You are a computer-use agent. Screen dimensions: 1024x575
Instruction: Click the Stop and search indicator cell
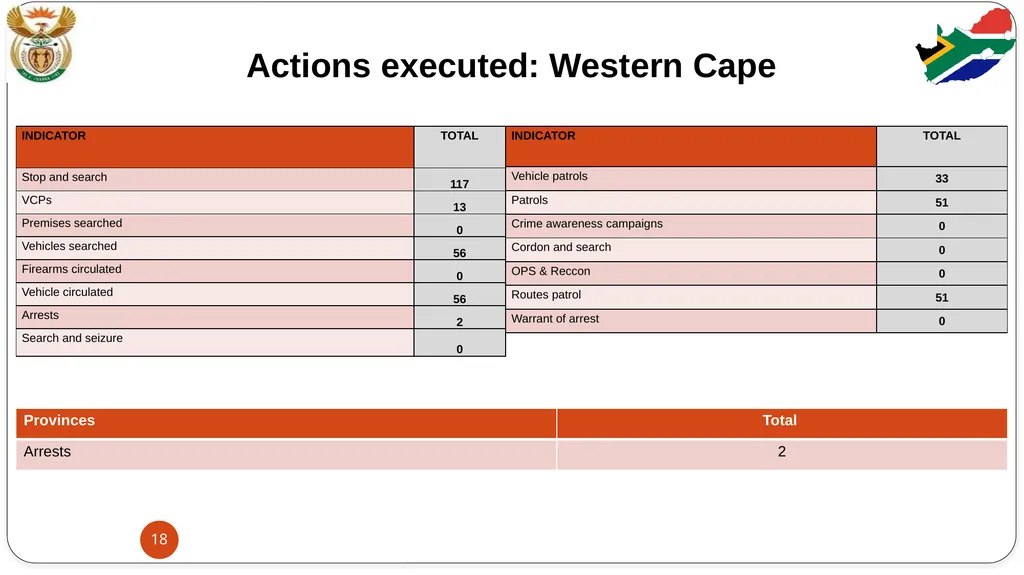point(215,179)
